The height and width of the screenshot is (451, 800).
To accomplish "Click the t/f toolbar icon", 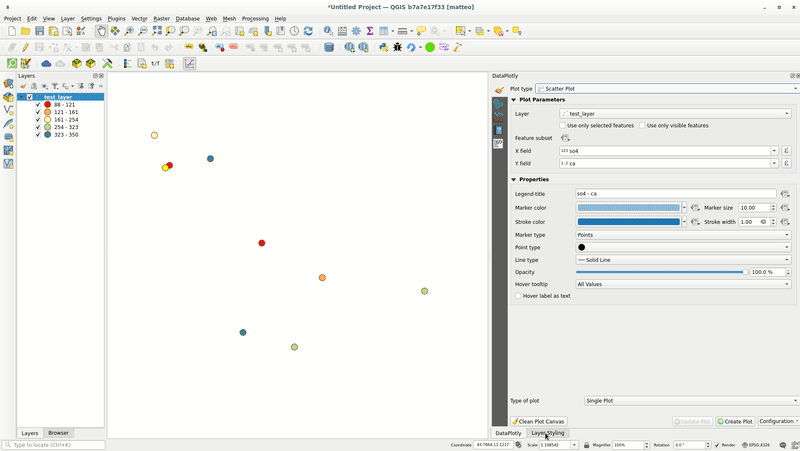I will click(x=155, y=63).
